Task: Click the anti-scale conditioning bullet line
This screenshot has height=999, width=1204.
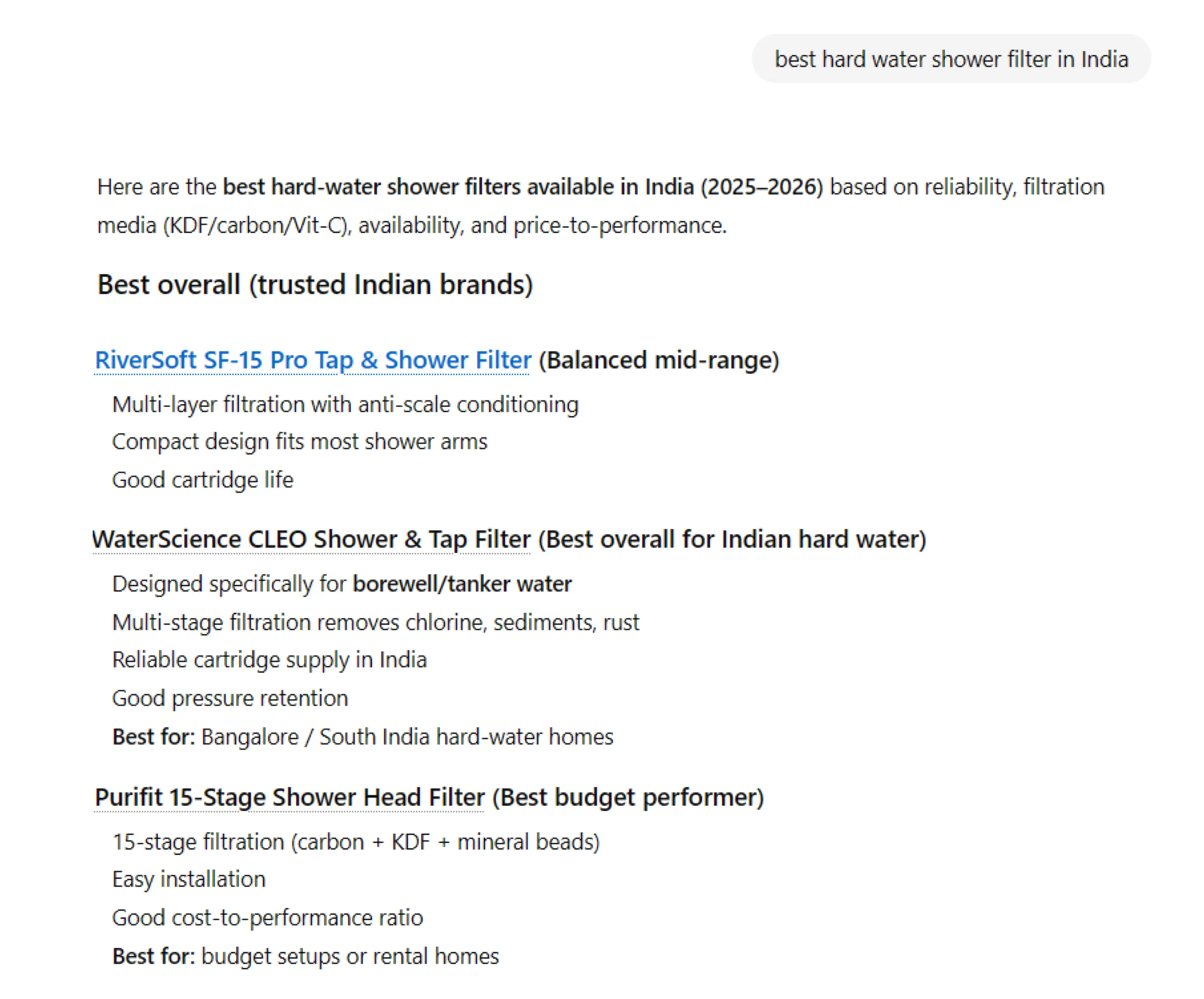Action: [x=345, y=405]
